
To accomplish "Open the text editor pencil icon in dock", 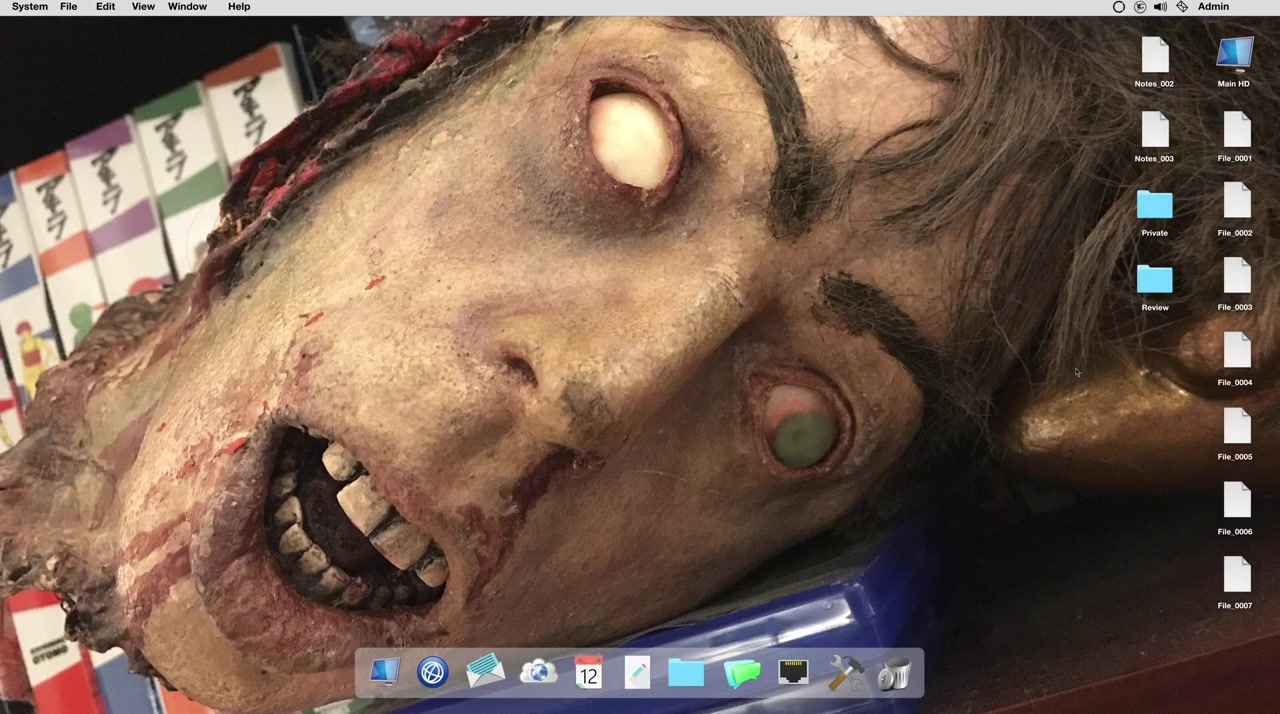I will click(x=637, y=673).
